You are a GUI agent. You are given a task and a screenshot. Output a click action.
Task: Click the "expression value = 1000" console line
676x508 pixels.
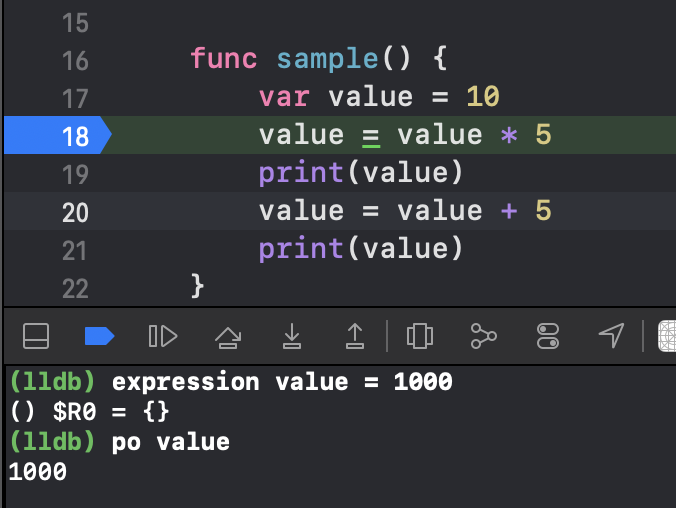point(282,382)
